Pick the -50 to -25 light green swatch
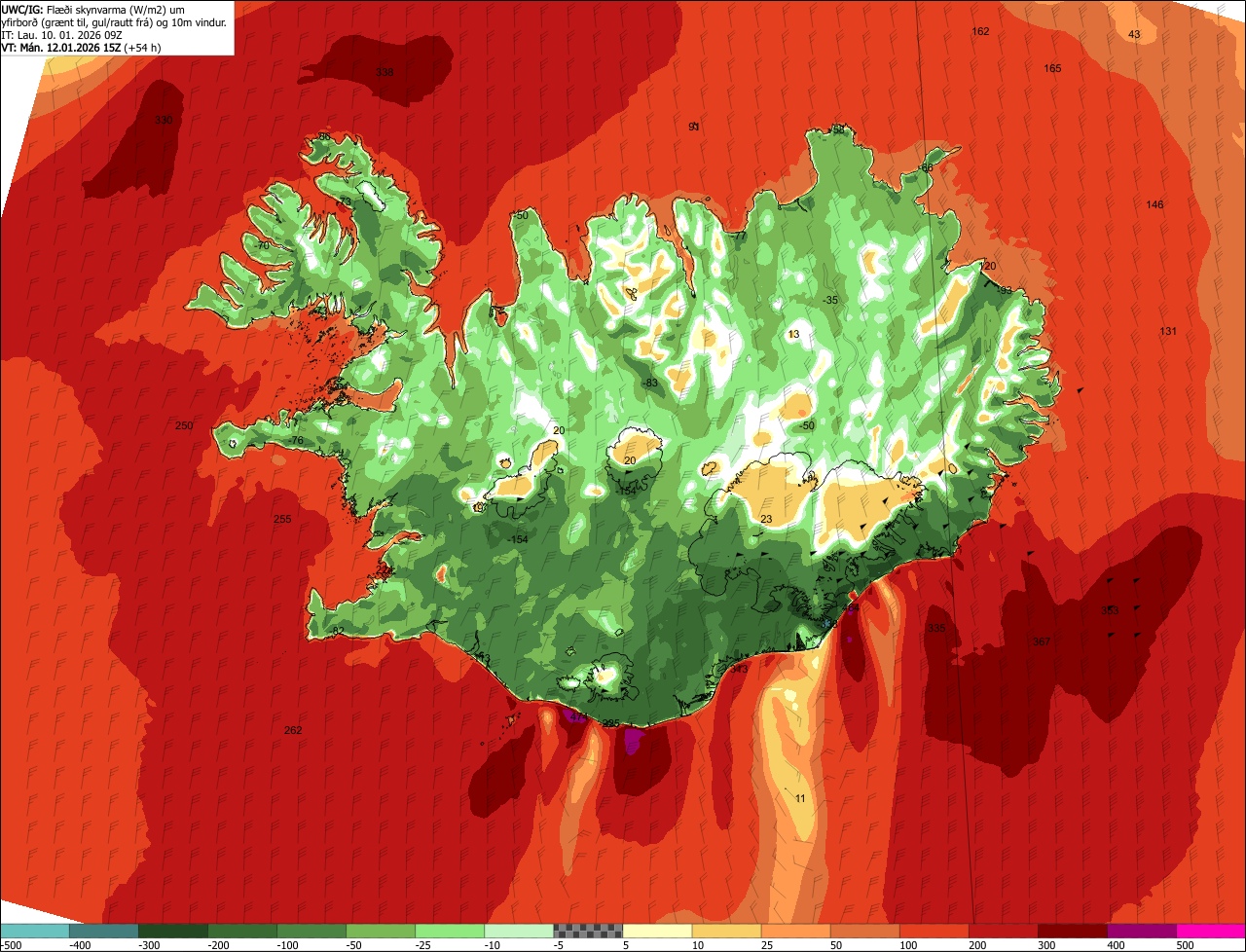The height and width of the screenshot is (952, 1246). coord(381,931)
